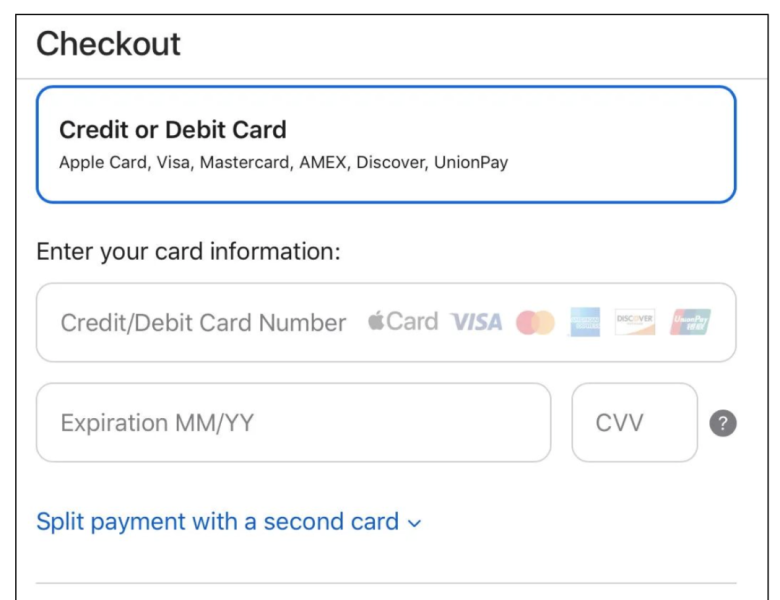The width and height of the screenshot is (780, 600).
Task: Click the VISA logo icon
Action: point(477,322)
